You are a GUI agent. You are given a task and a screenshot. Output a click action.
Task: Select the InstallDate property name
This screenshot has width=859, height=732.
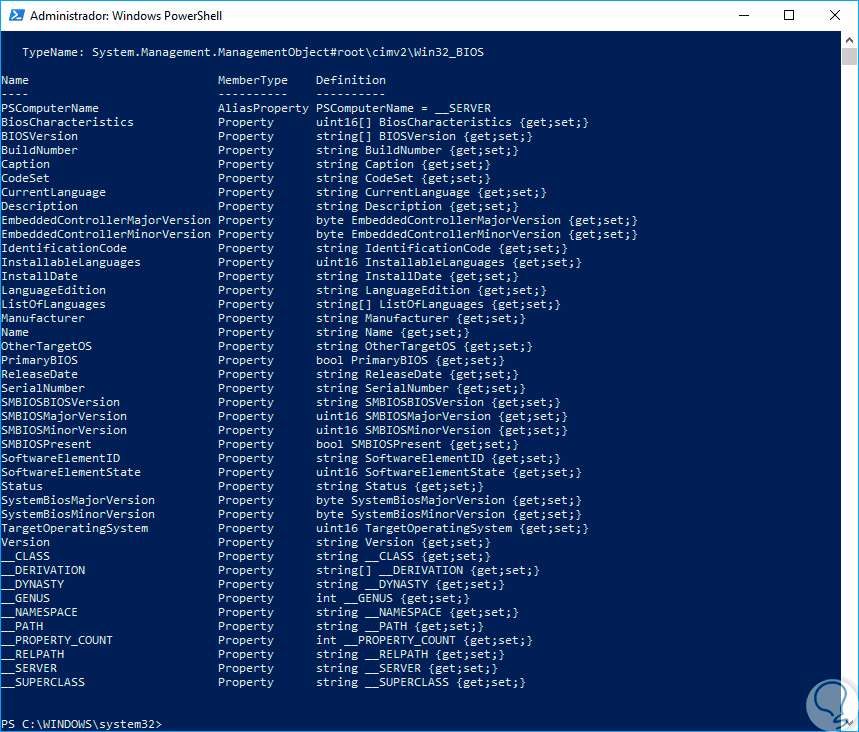pos(39,277)
